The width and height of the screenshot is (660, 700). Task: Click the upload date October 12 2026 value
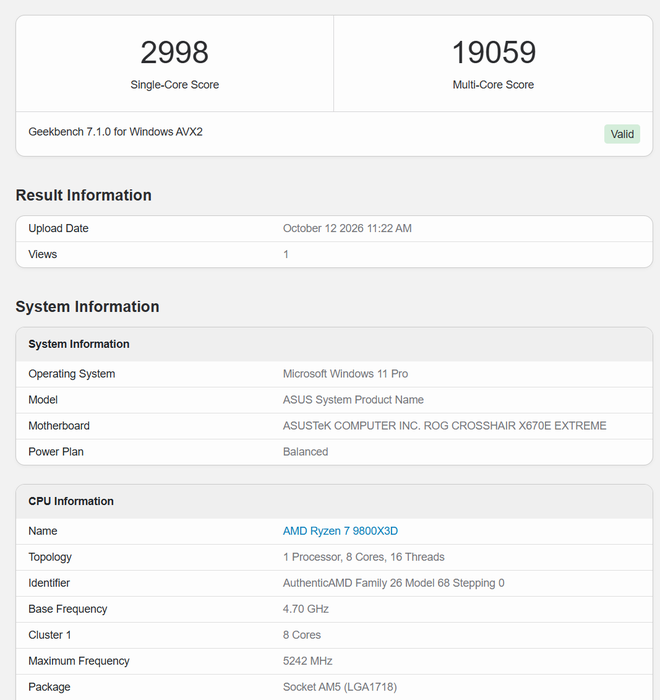(x=347, y=228)
